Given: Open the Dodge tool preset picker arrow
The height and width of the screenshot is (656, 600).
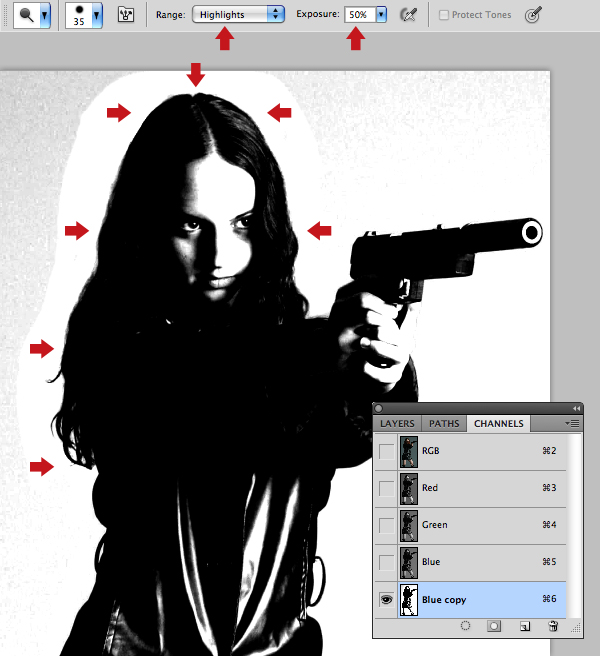Looking at the screenshot, I should point(45,15).
